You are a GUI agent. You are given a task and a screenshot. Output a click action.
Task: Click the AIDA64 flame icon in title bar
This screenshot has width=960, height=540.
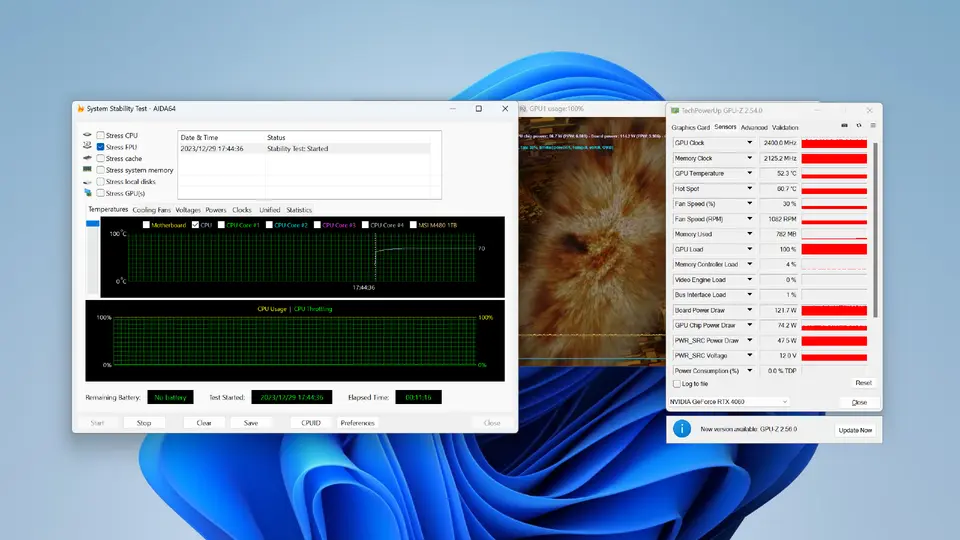pos(80,108)
